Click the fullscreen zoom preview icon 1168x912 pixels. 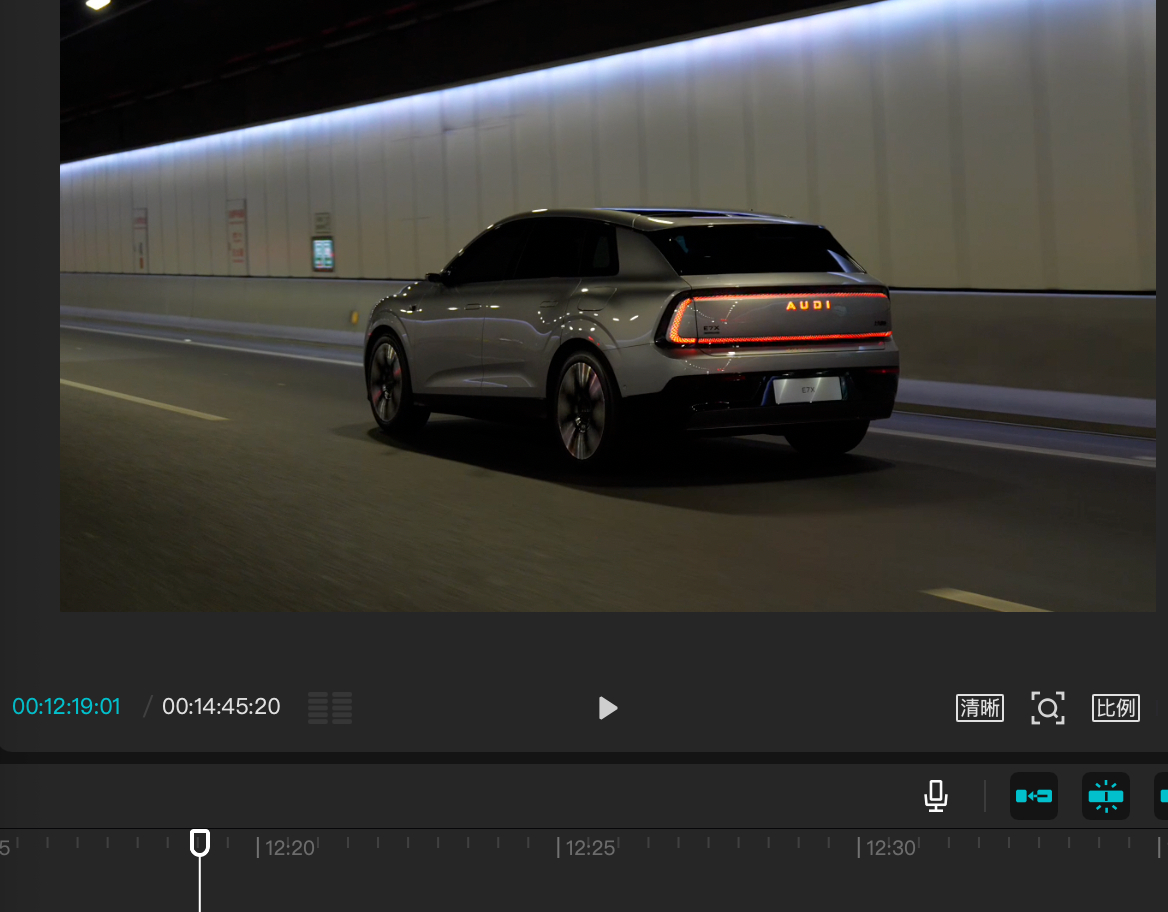pos(1047,708)
